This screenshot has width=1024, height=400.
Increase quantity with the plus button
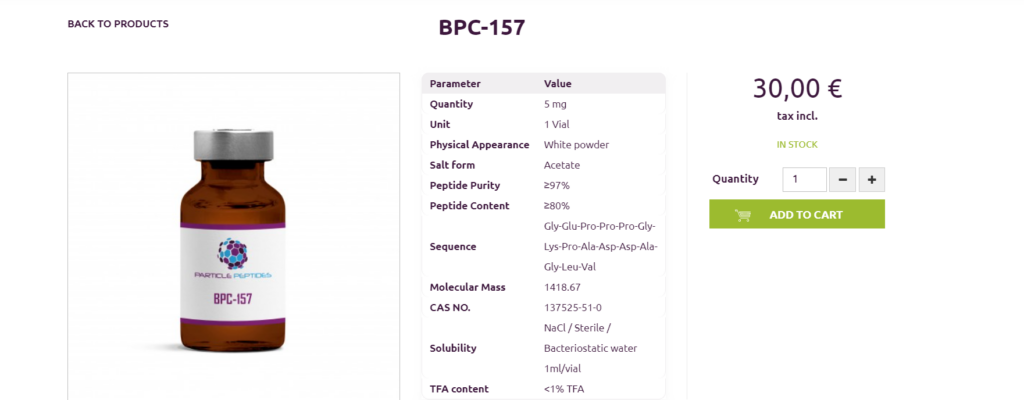click(872, 180)
